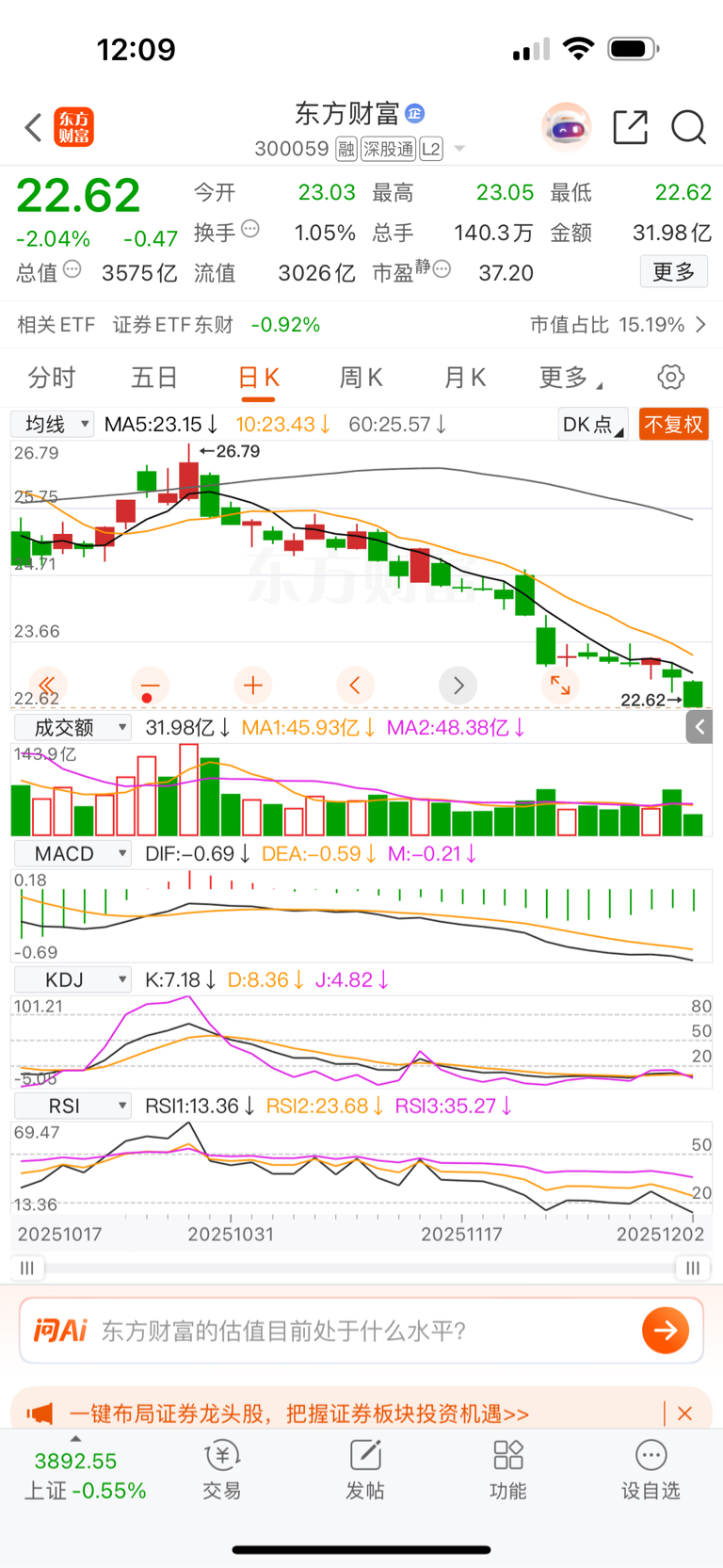Open the RSI indicator dropdown
Image resolution: width=723 pixels, height=1568 pixels.
coord(72,1106)
